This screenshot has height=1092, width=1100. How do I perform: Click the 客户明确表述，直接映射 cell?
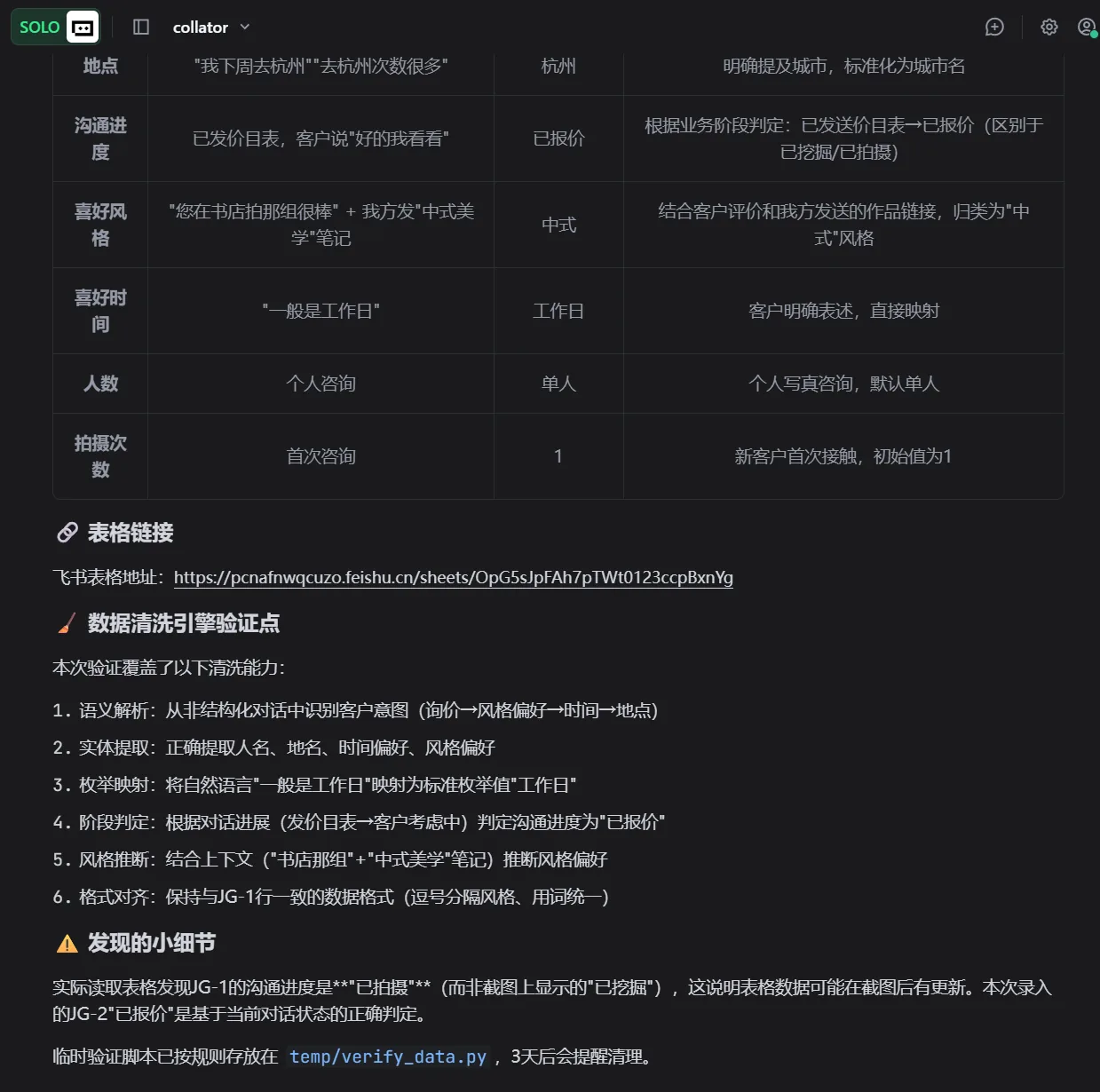(843, 311)
